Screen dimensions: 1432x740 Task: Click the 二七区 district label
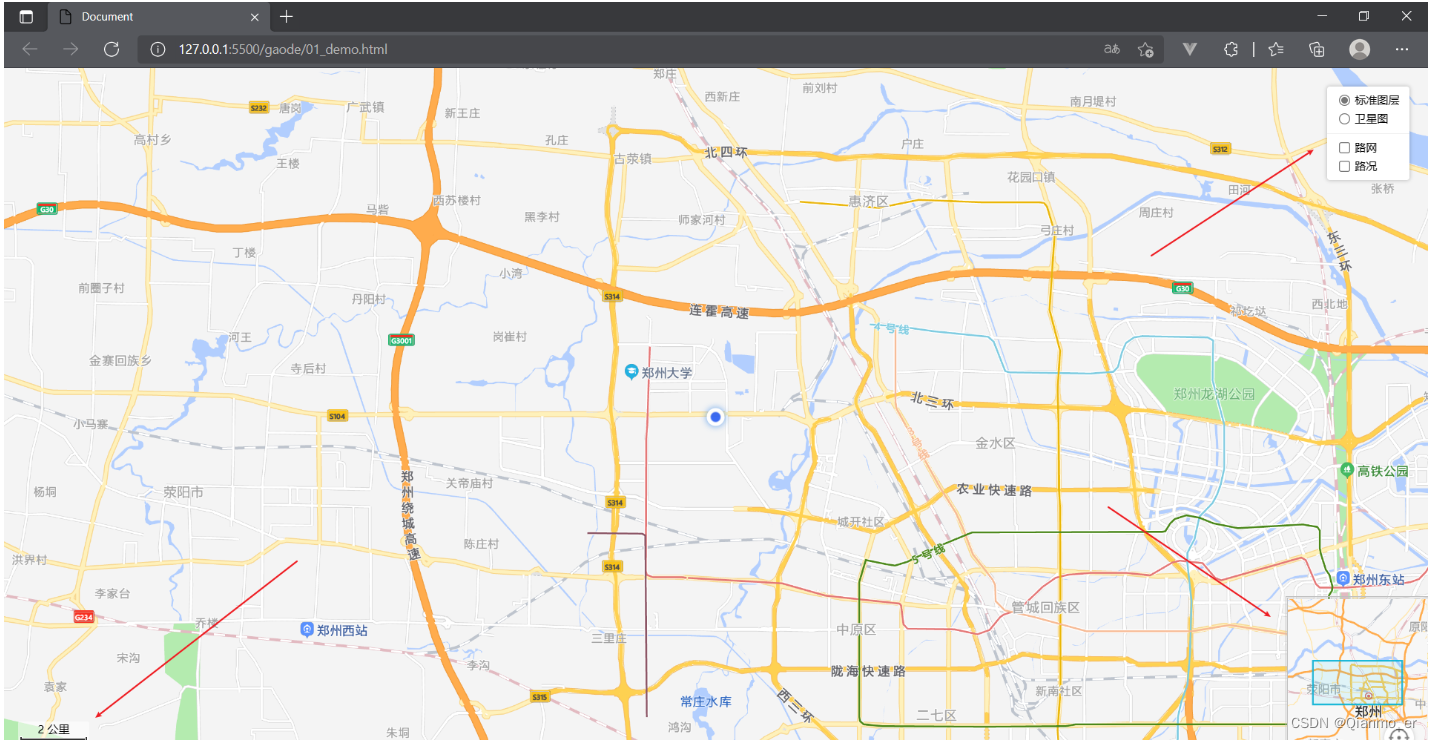pyautogui.click(x=936, y=715)
